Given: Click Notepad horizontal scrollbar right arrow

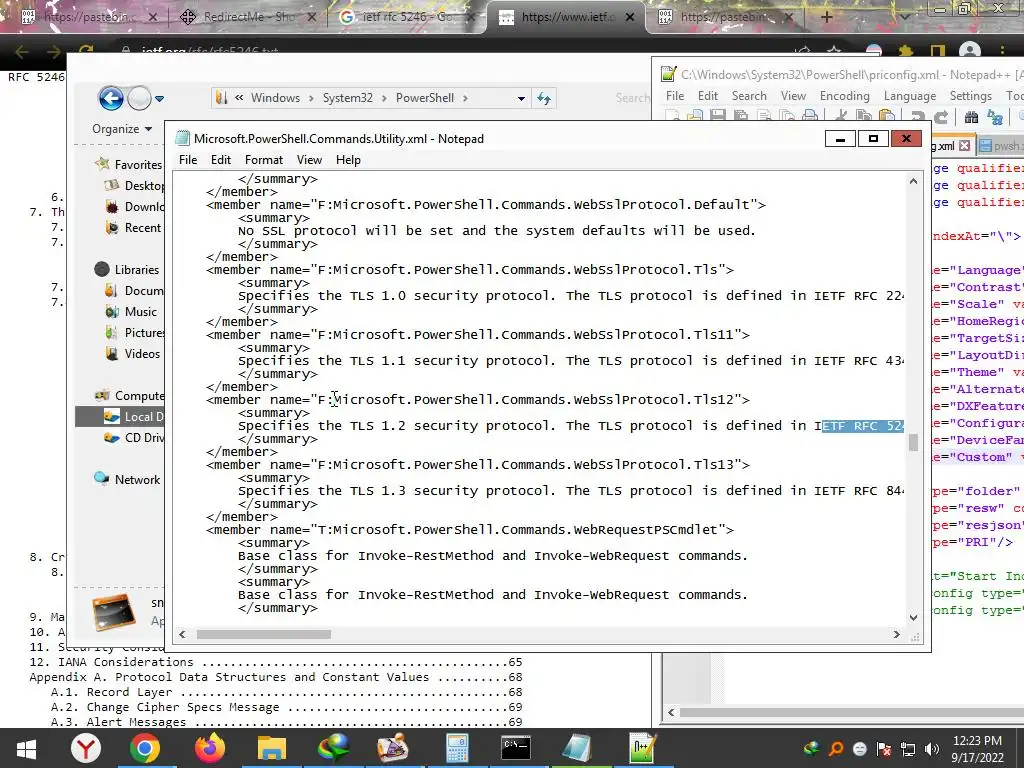Looking at the screenshot, I should click(x=897, y=634).
